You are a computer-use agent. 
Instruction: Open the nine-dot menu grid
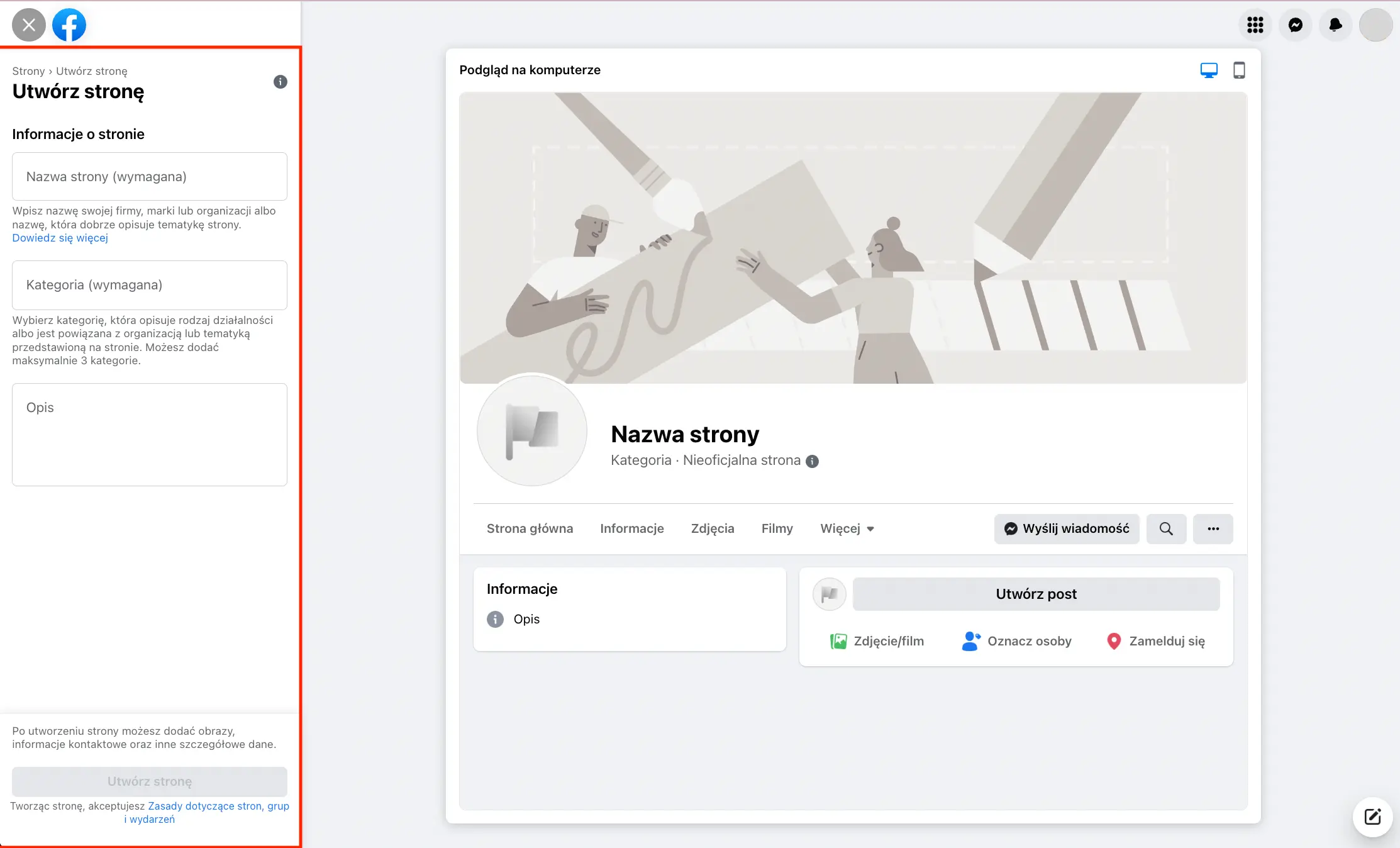pyautogui.click(x=1255, y=25)
